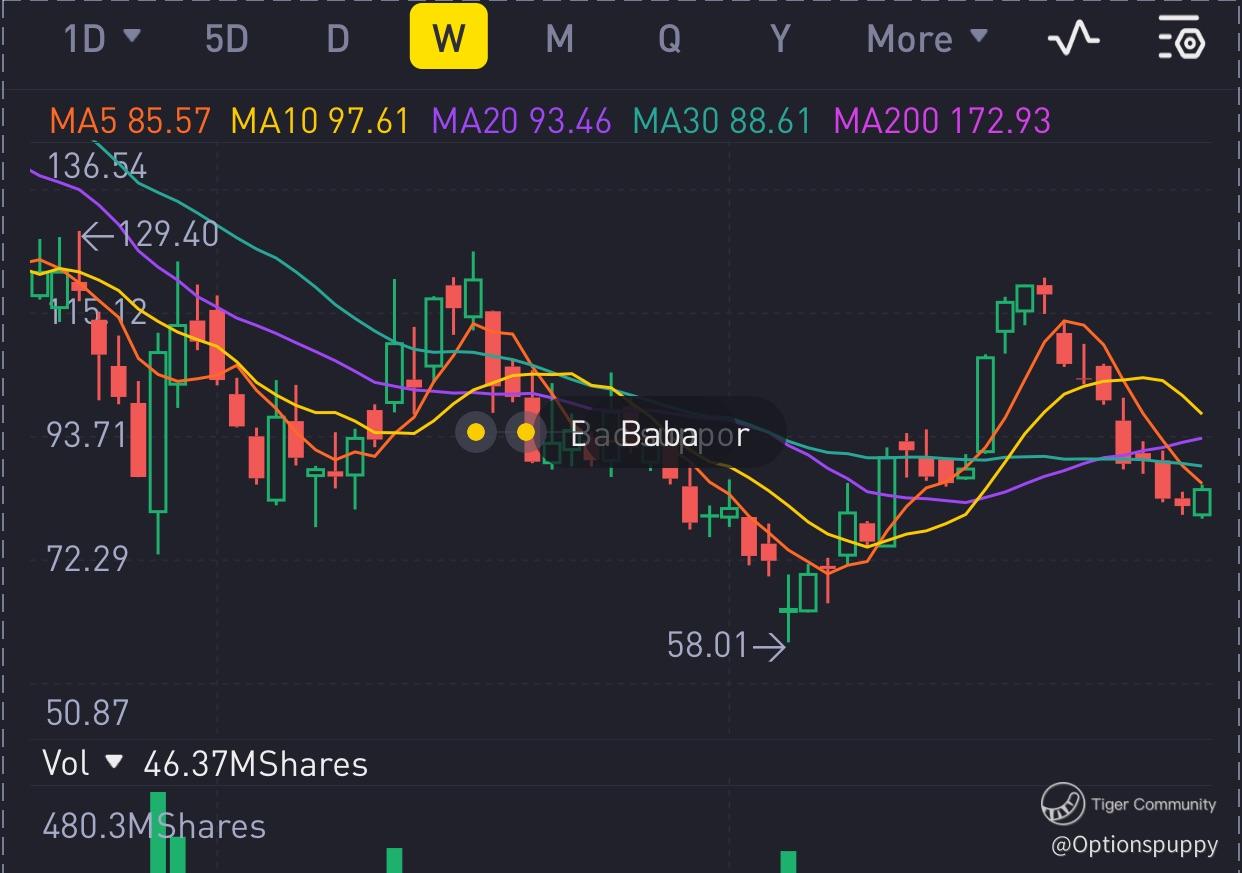Image resolution: width=1242 pixels, height=873 pixels.
Task: Open the indicator waveform icon
Action: tap(1073, 40)
